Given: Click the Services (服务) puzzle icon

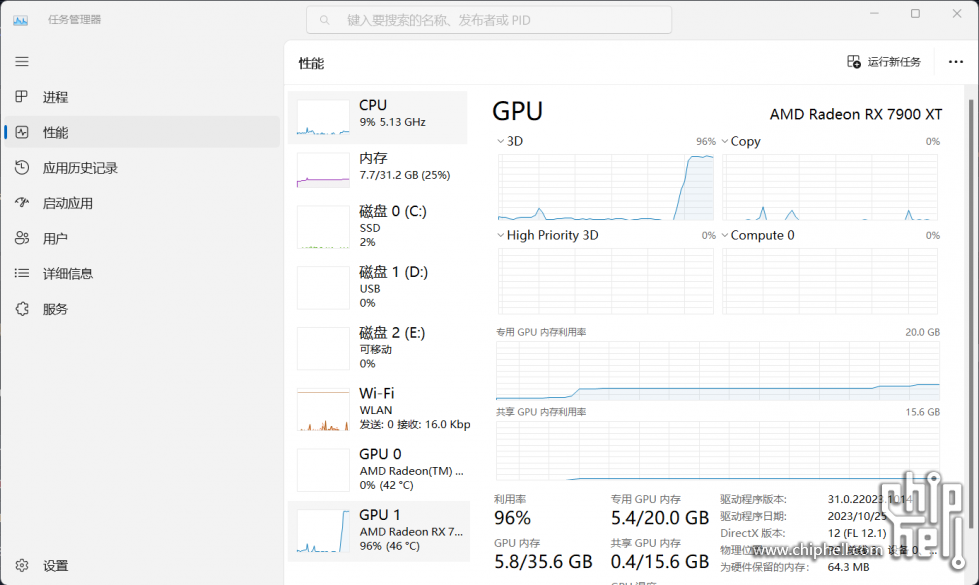Looking at the screenshot, I should click(22, 308).
